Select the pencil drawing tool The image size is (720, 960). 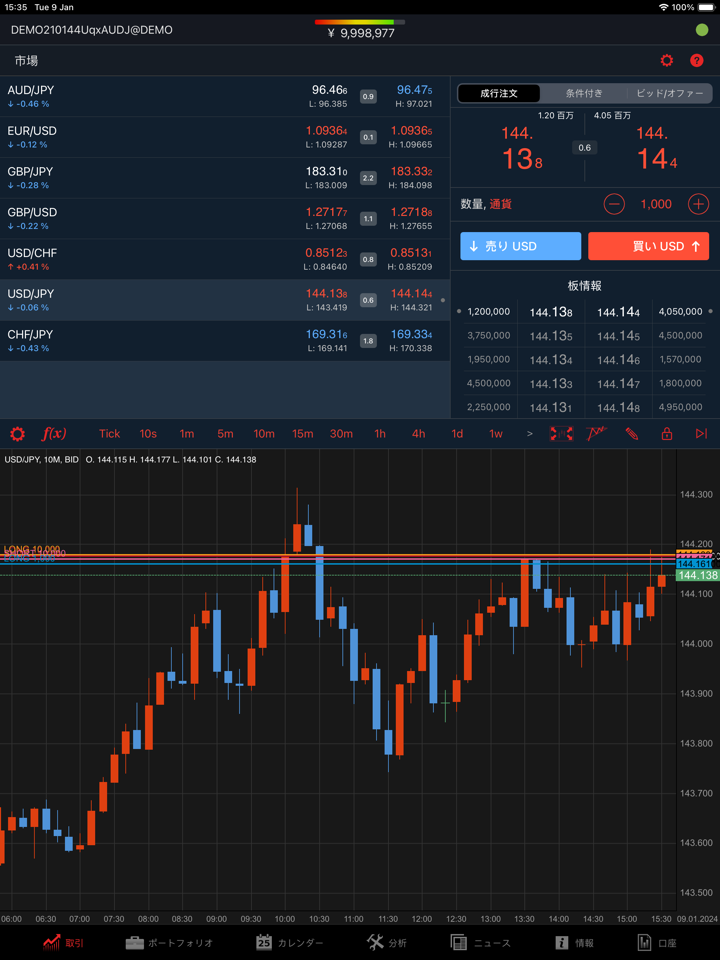(632, 434)
